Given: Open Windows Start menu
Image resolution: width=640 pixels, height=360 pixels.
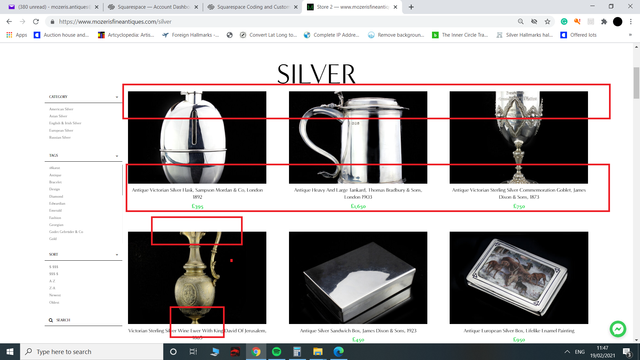Looking at the screenshot, I should tap(10, 351).
